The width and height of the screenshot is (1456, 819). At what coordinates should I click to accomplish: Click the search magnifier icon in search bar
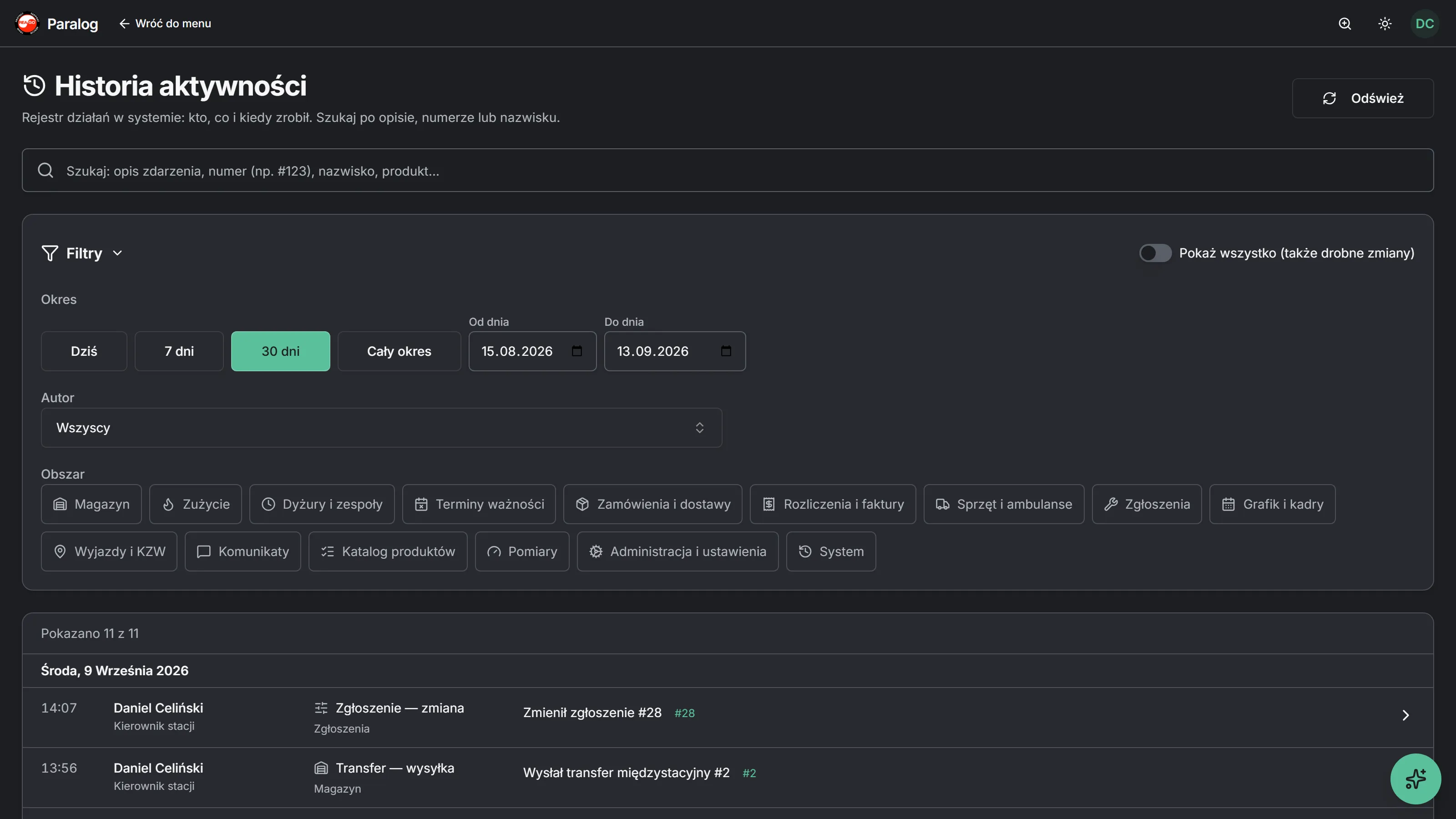pyautogui.click(x=45, y=171)
